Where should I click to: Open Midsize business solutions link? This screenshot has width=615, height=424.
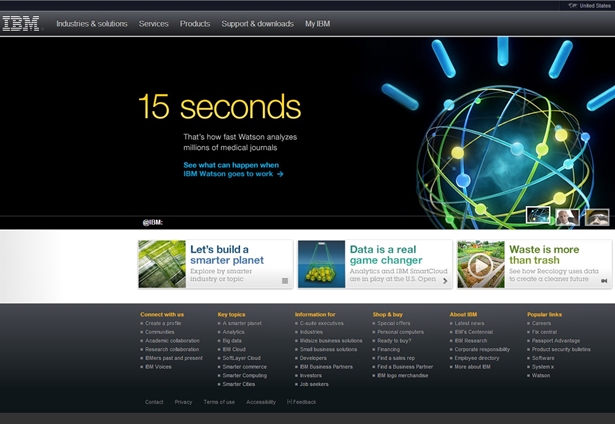(331, 340)
